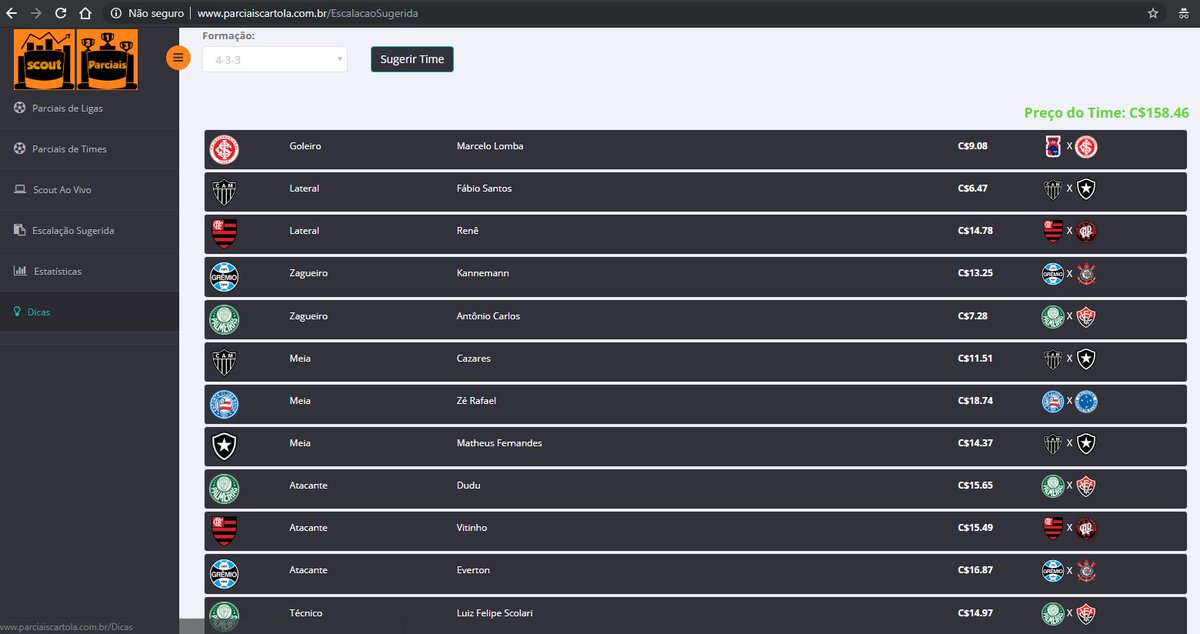The width and height of the screenshot is (1200, 634).
Task: Select player name Renê
Action: pos(468,231)
